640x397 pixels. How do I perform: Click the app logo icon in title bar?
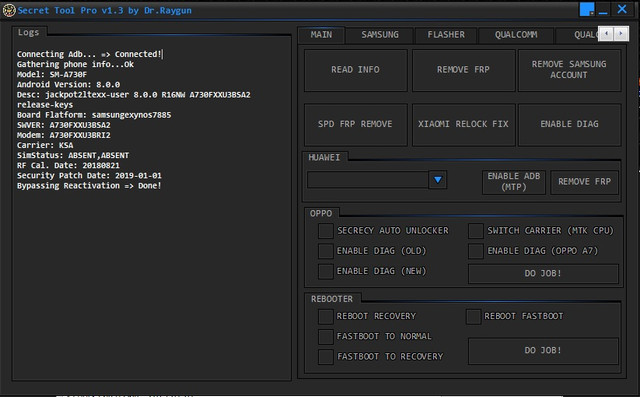coord(9,11)
